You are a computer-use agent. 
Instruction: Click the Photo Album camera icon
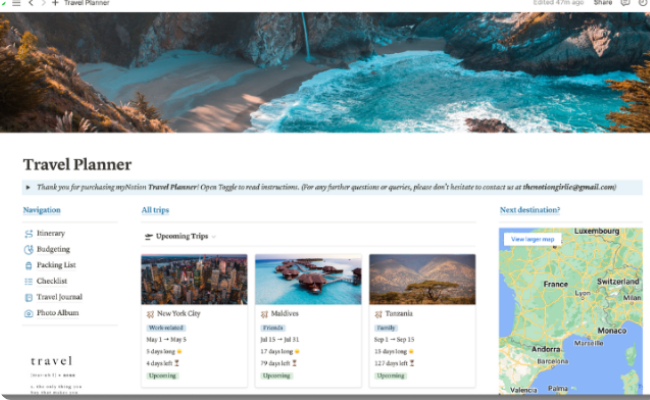pos(28,313)
